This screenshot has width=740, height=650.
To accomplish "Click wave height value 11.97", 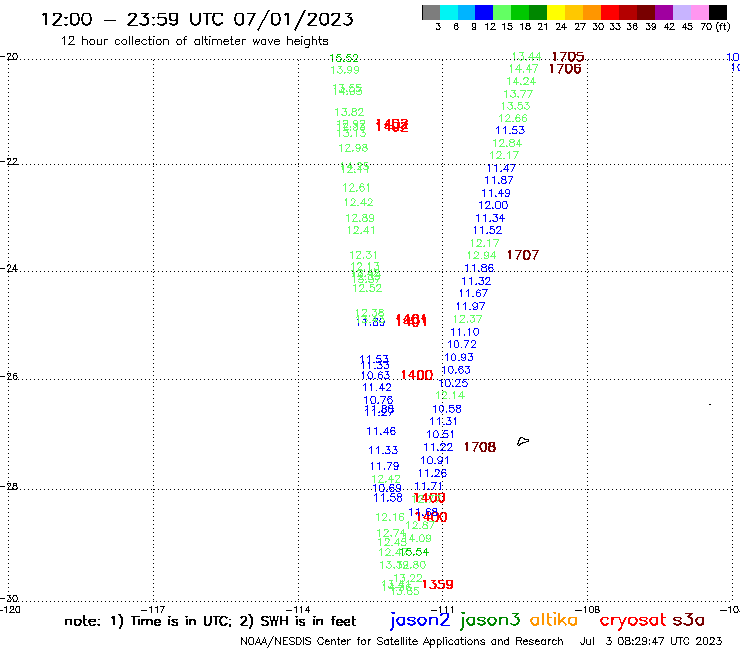I will 471,306.
